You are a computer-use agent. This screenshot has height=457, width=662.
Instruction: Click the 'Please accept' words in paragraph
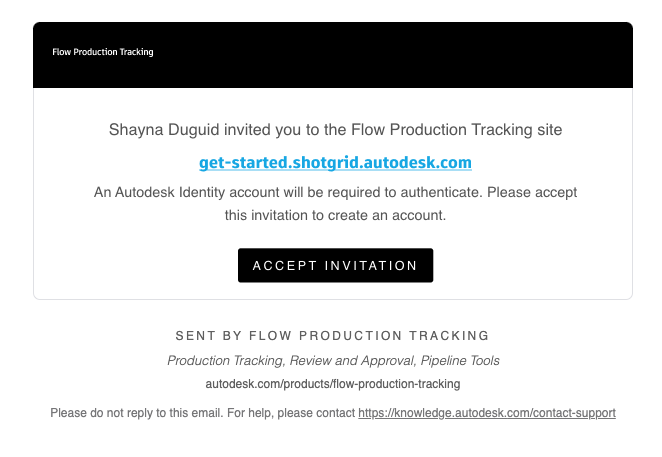(x=532, y=192)
